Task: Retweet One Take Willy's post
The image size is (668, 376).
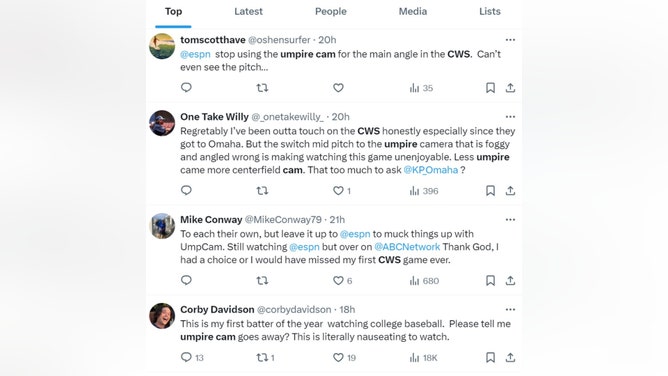Action: (262, 190)
